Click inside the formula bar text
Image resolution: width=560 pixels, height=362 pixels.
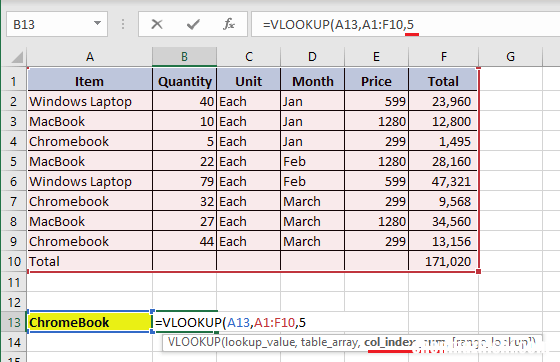(x=338, y=25)
